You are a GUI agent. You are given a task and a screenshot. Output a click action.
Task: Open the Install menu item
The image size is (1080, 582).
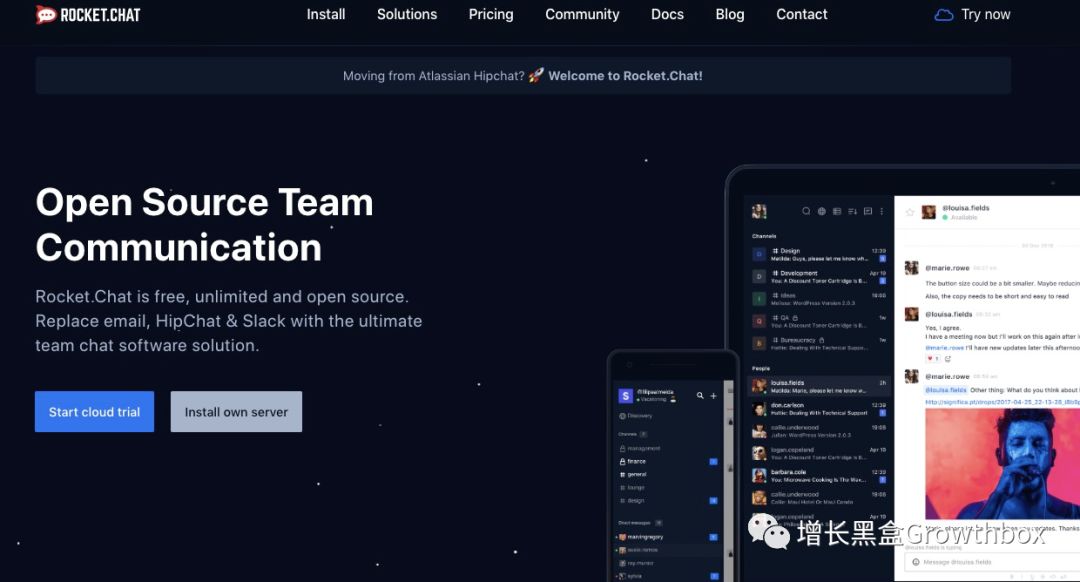pos(326,14)
